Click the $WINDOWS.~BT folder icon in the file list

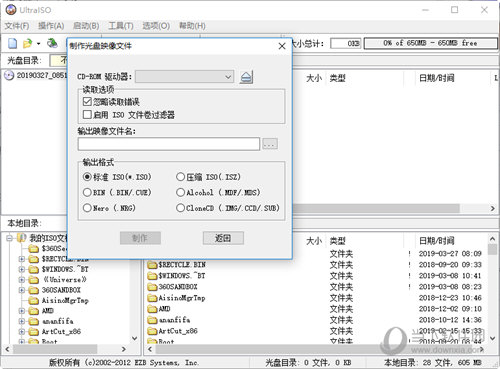coord(152,276)
